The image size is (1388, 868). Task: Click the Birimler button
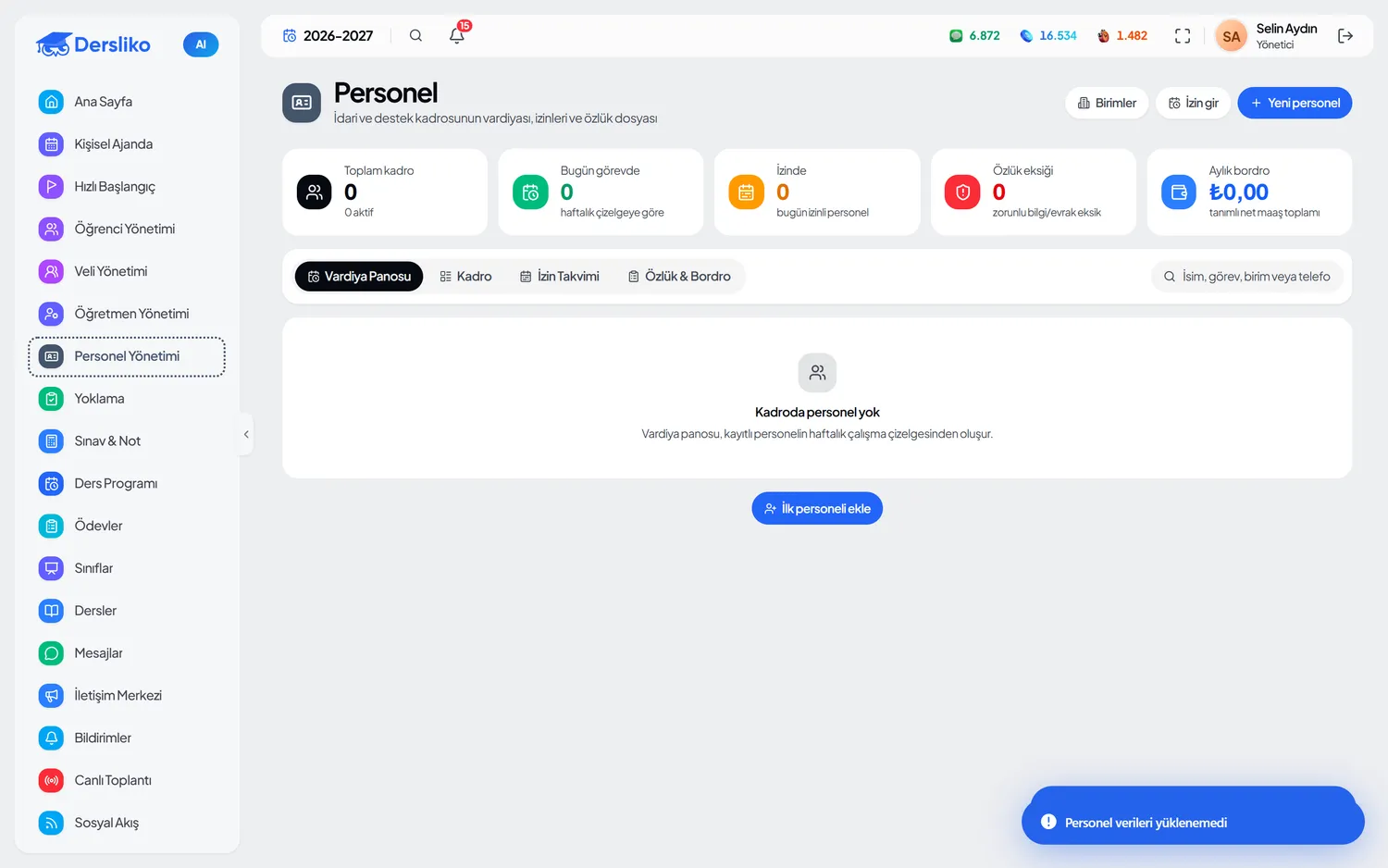pos(1107,103)
